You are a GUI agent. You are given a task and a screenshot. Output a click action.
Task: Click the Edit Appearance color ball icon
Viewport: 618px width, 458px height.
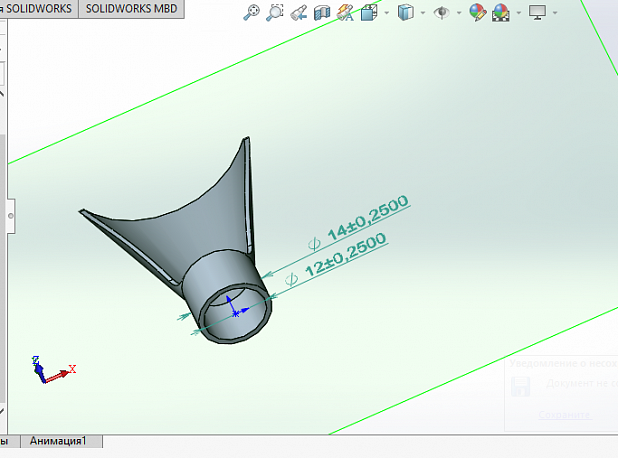pos(477,13)
